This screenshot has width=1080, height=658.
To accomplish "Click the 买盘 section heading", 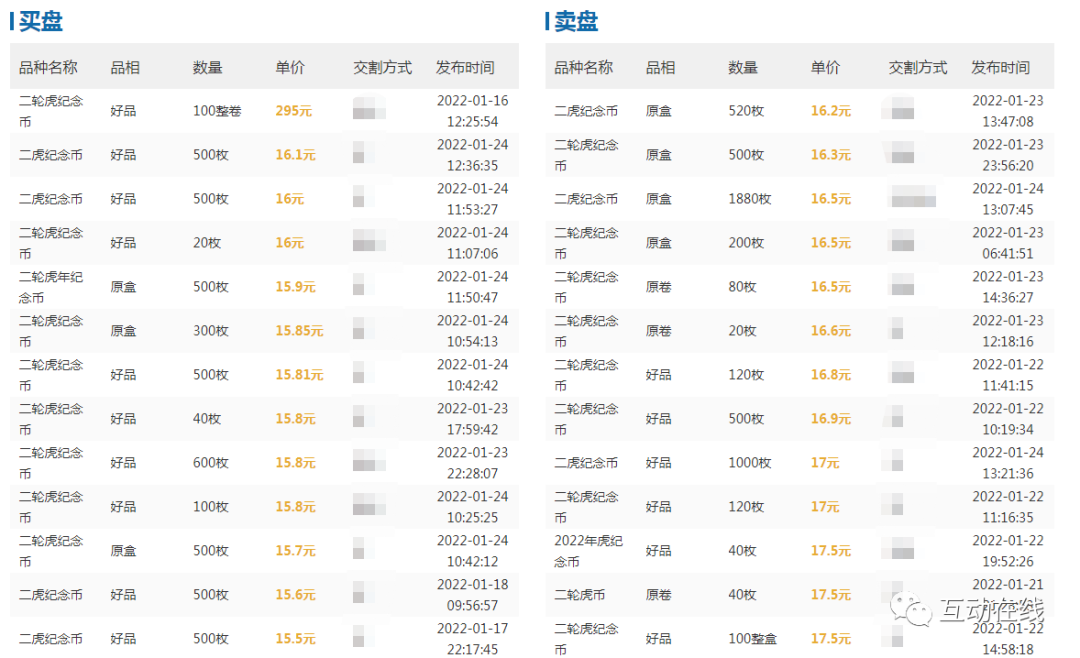I will coord(40,21).
